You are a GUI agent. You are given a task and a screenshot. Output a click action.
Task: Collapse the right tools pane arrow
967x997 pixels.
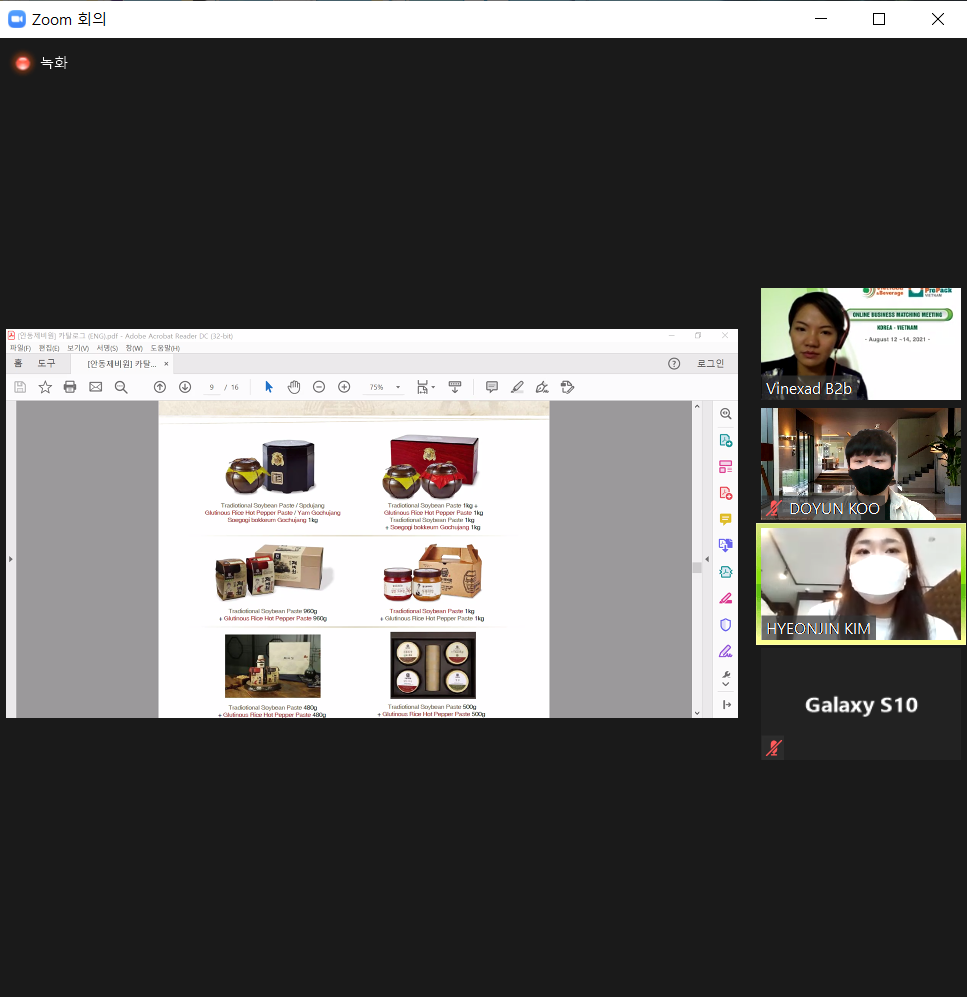[x=707, y=560]
